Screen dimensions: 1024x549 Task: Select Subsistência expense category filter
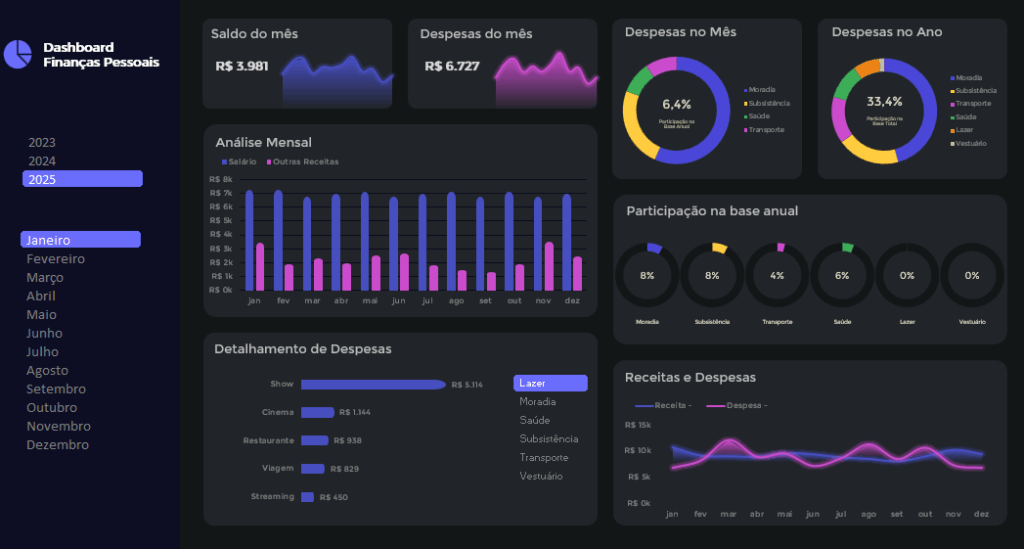pyautogui.click(x=549, y=439)
